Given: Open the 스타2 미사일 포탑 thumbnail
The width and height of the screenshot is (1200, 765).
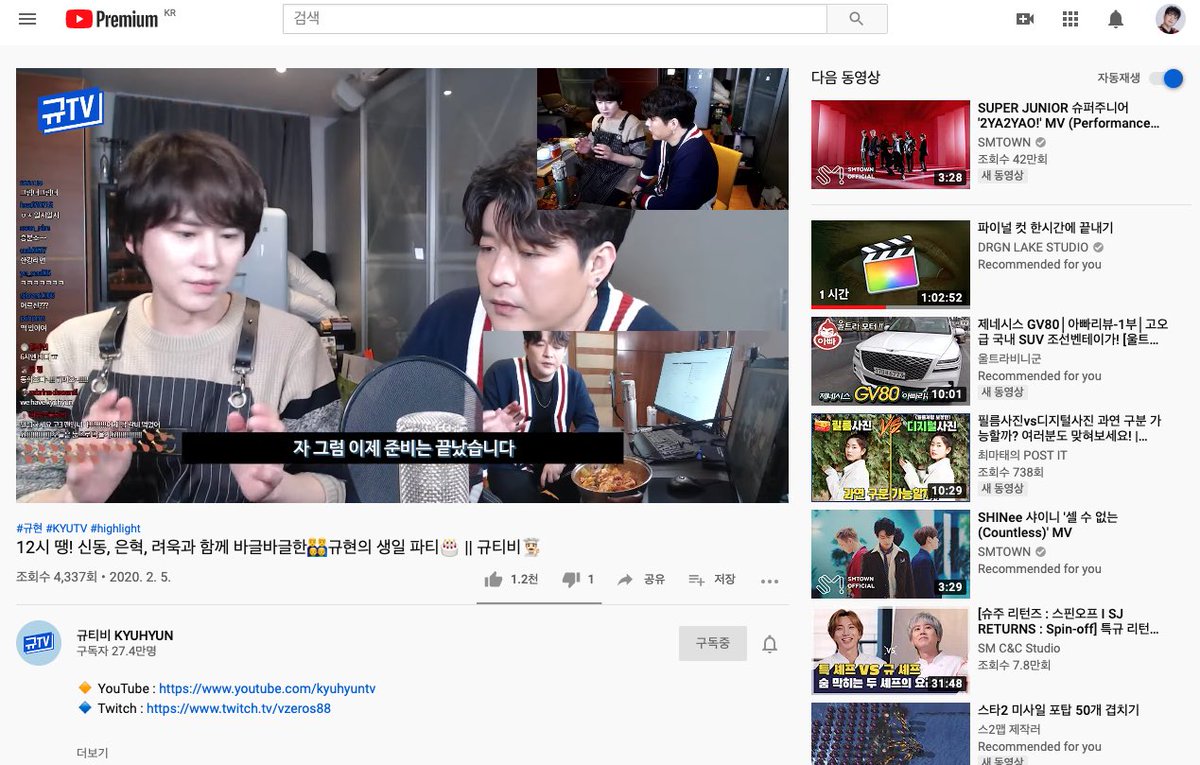Looking at the screenshot, I should click(890, 734).
